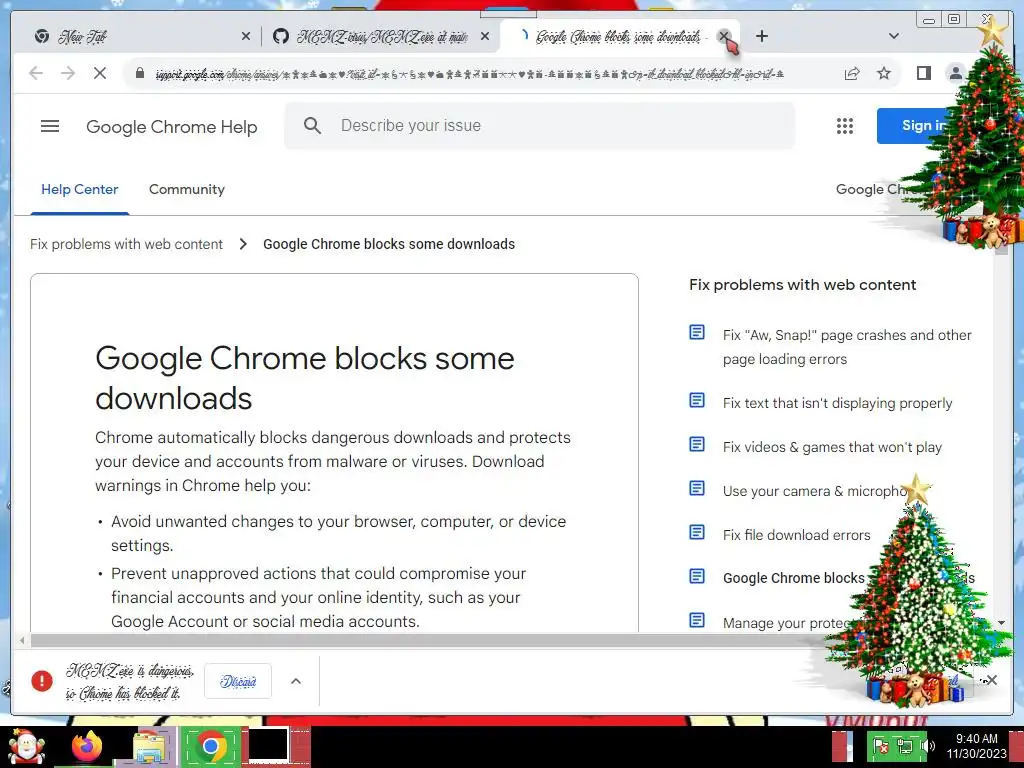The width and height of the screenshot is (1024, 768).
Task: Open the black window taskbar item
Action: pyautogui.click(x=269, y=746)
